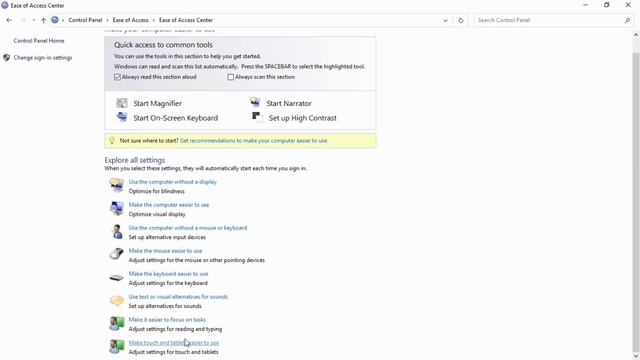Open Set up High Contrast
Viewport: 640px width, 360px height.
(302, 118)
